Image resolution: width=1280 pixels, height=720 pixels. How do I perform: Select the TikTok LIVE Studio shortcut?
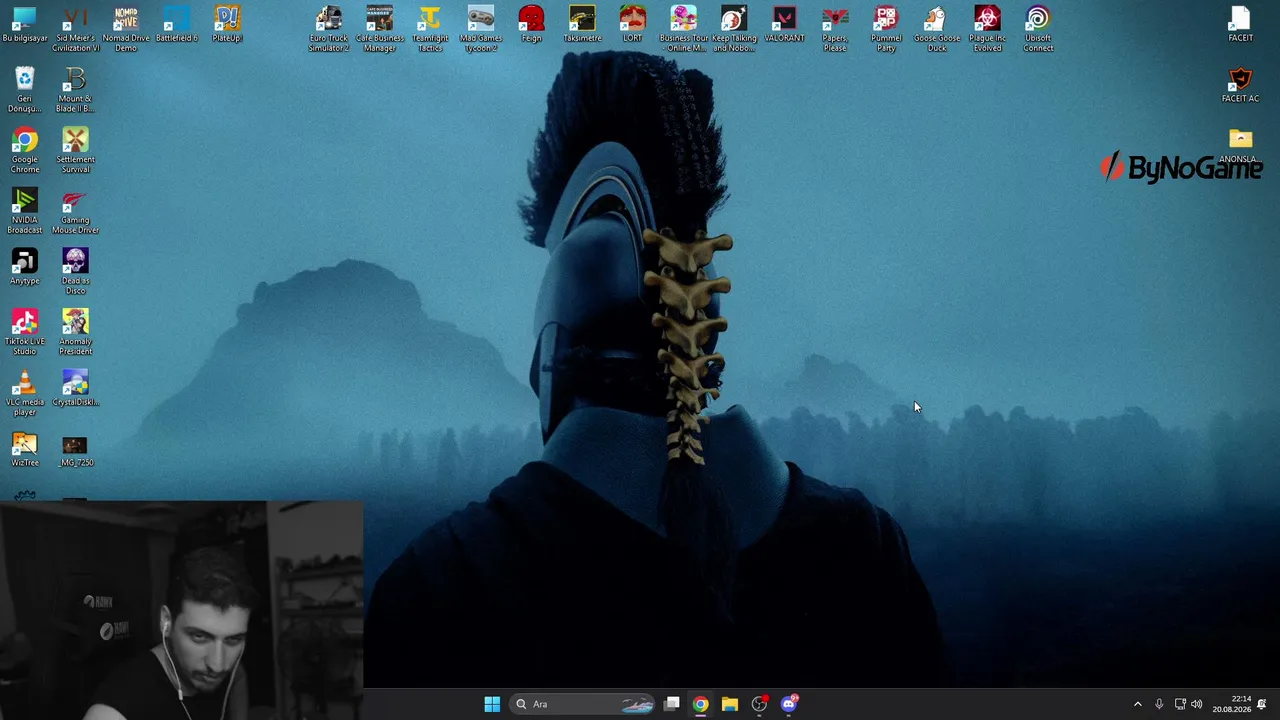[24, 333]
